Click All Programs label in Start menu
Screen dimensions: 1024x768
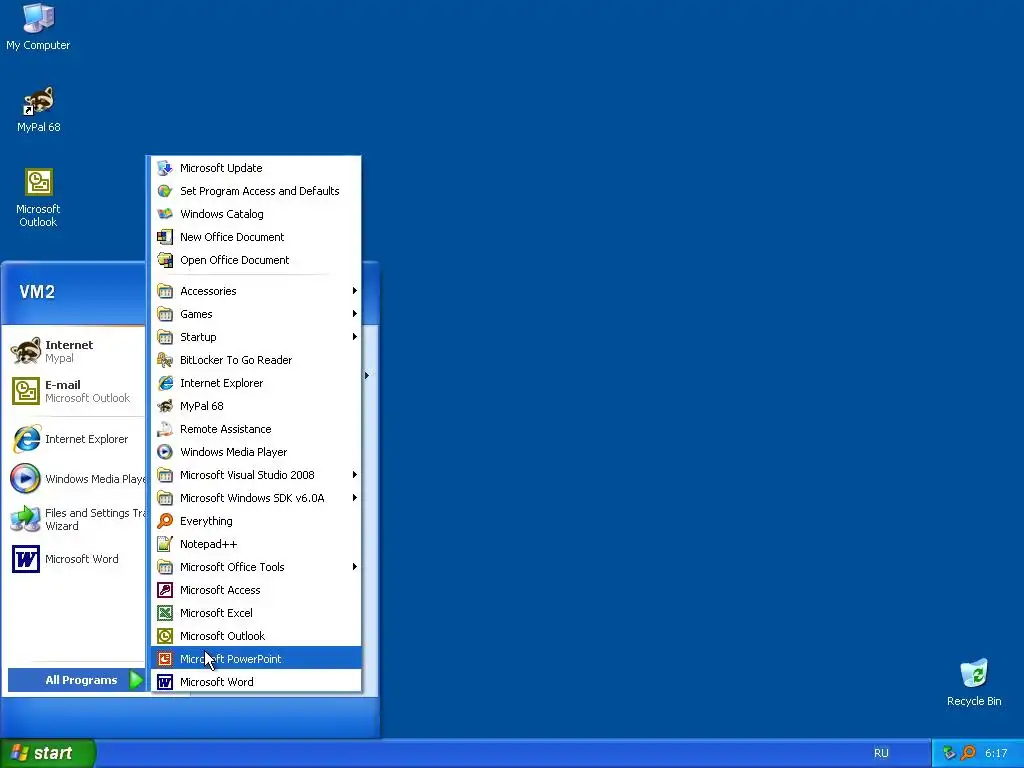81,680
